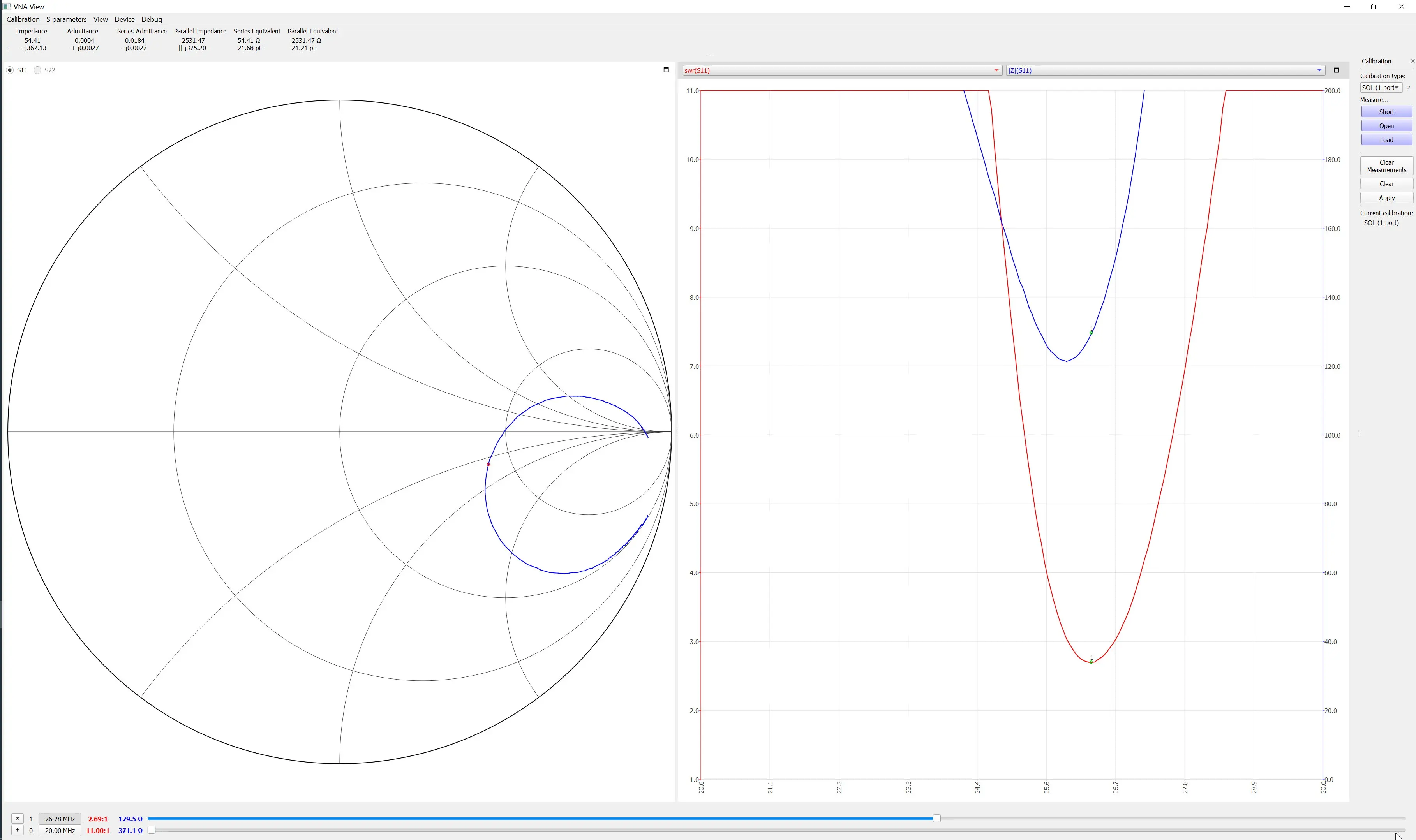Screen dimensions: 1416x840
Task: Open the |Z|(S11) trace dropdown
Action: (1165, 70)
